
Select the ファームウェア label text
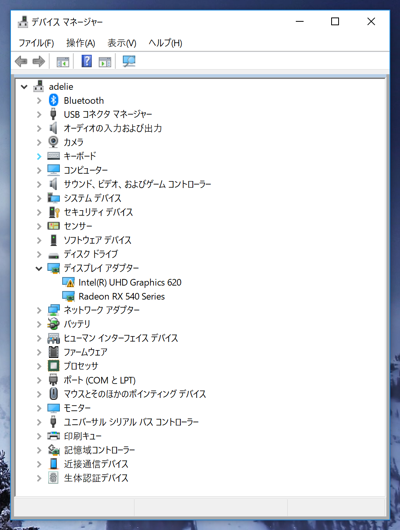tap(86, 352)
